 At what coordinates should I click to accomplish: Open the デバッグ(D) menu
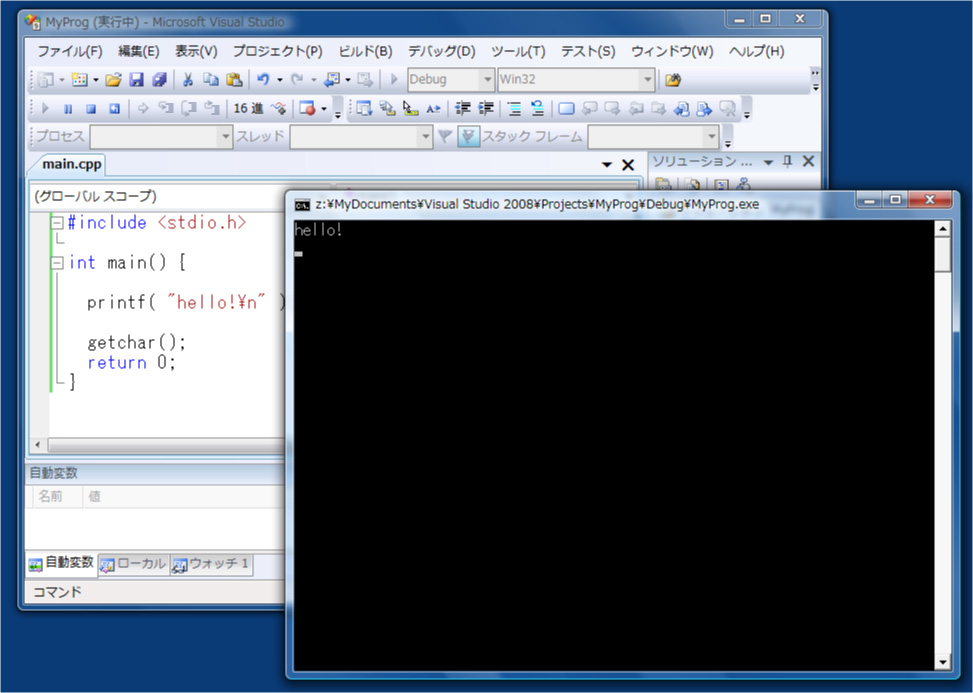pos(441,51)
